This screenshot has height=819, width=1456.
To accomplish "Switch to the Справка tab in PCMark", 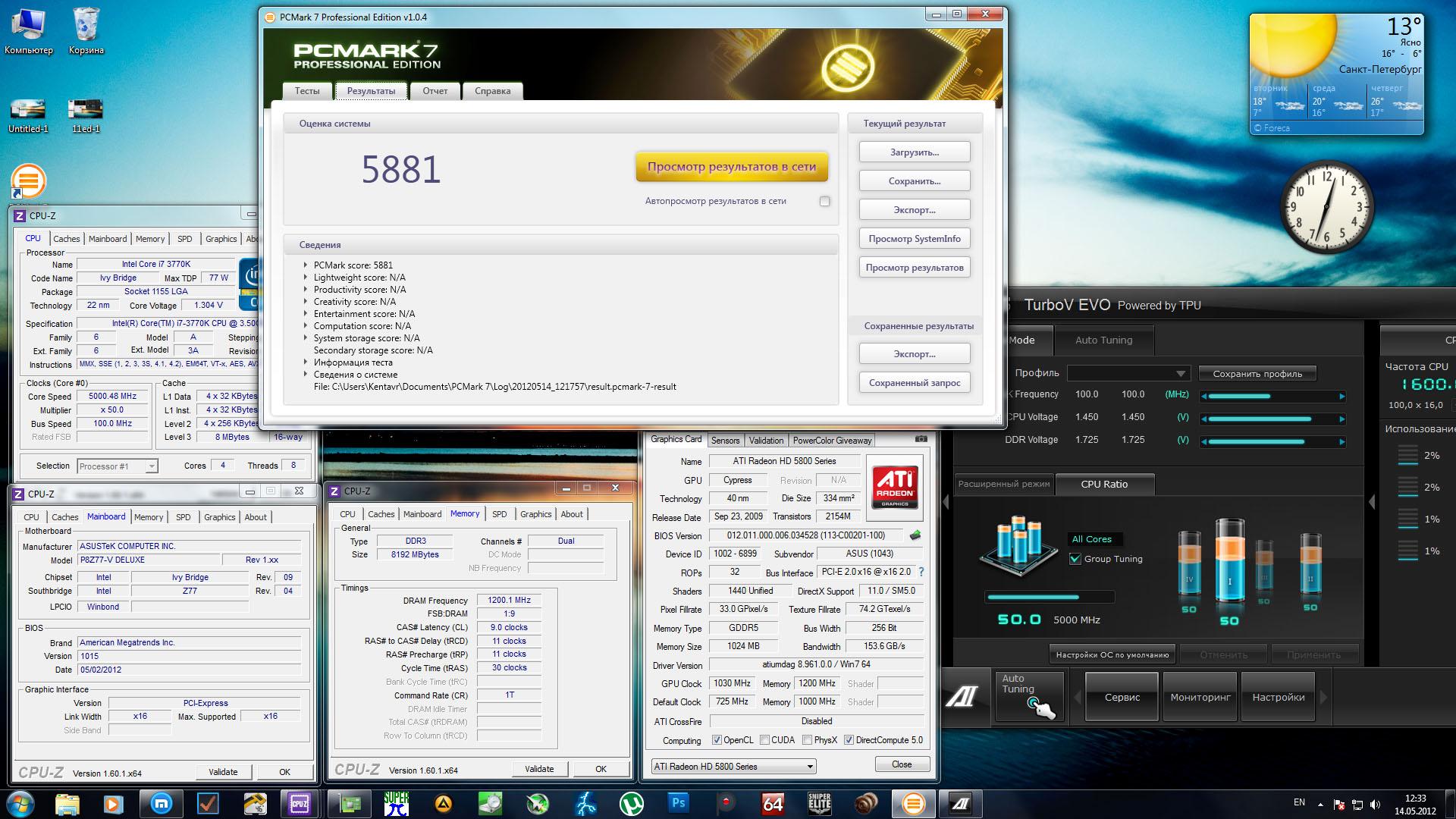I will click(x=493, y=91).
